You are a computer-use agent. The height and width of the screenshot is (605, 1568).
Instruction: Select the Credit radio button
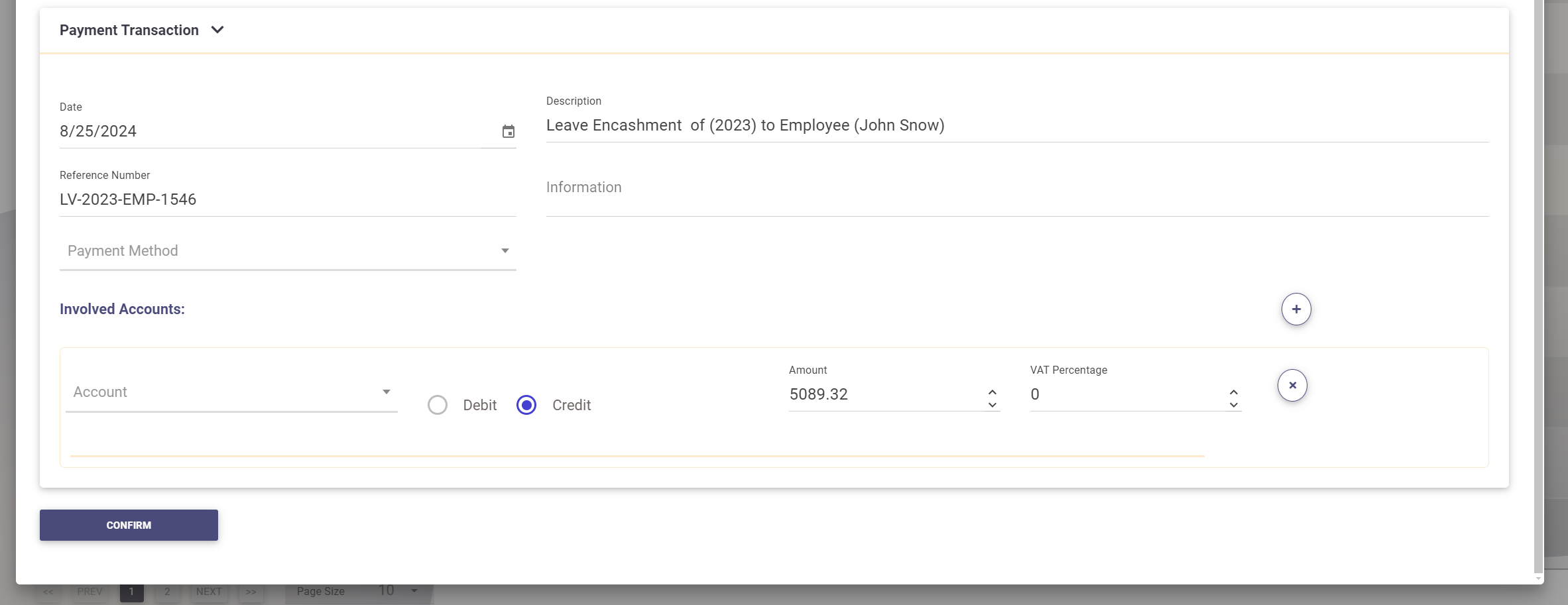pyautogui.click(x=526, y=405)
